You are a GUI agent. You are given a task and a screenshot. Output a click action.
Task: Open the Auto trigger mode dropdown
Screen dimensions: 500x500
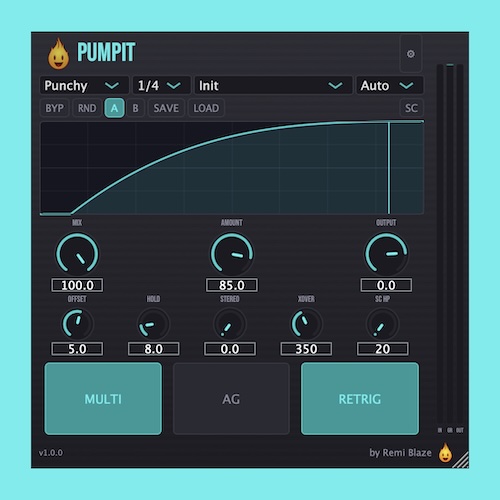tap(390, 85)
